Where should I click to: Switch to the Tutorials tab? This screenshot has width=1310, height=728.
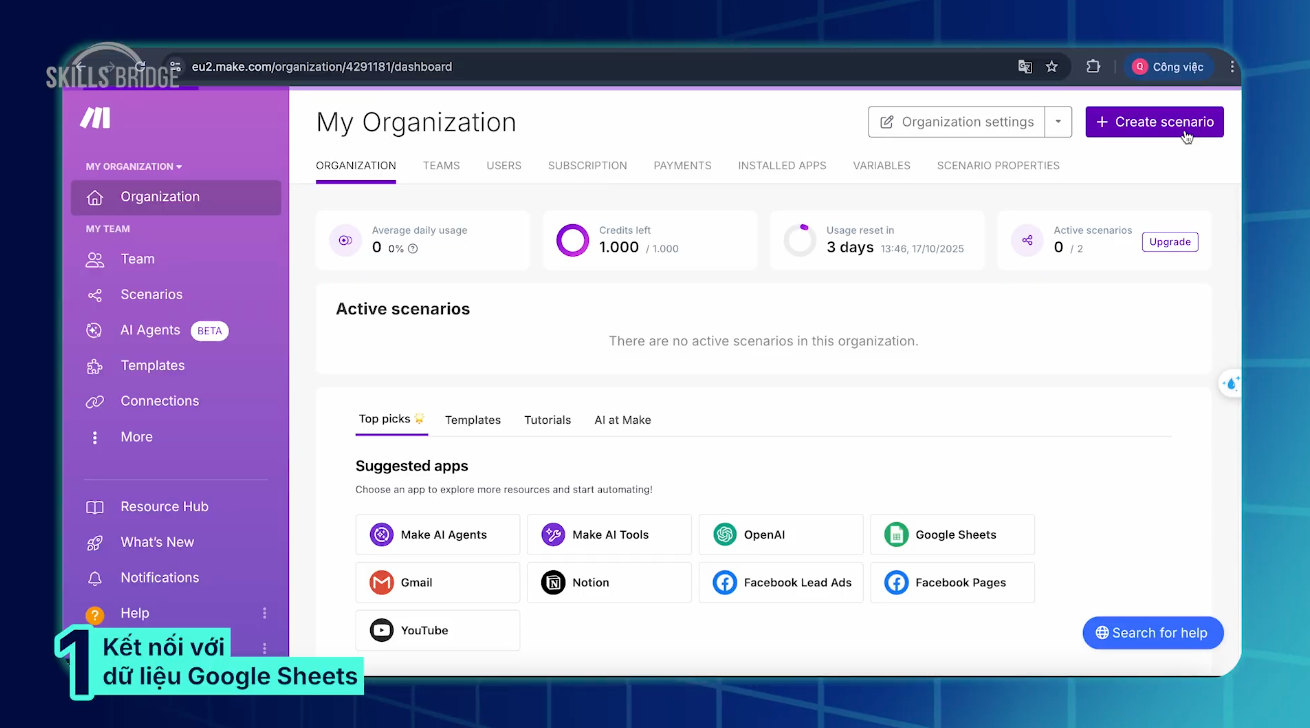click(547, 420)
